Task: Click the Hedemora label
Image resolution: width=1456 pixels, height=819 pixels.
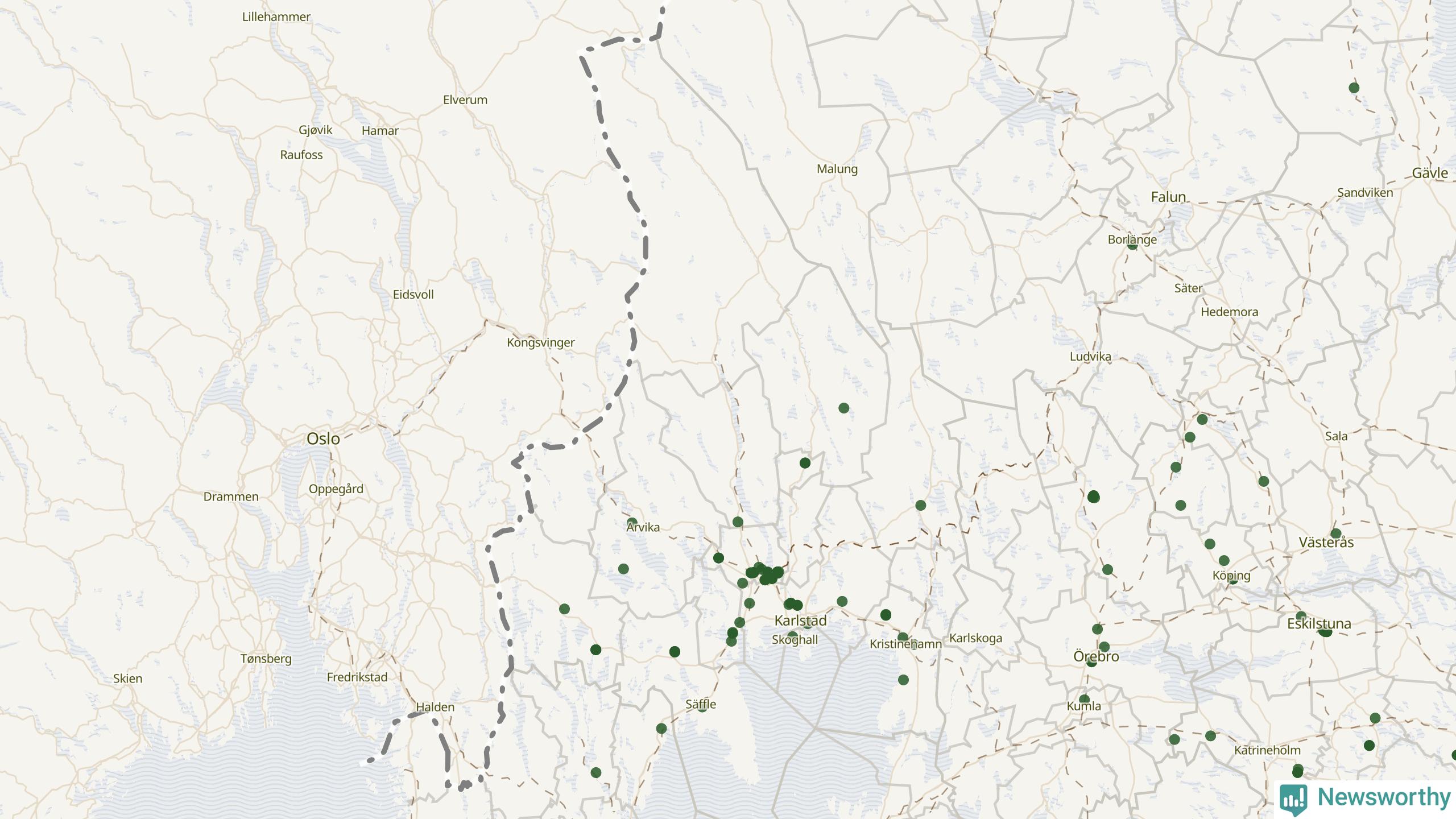Action: [x=1230, y=312]
